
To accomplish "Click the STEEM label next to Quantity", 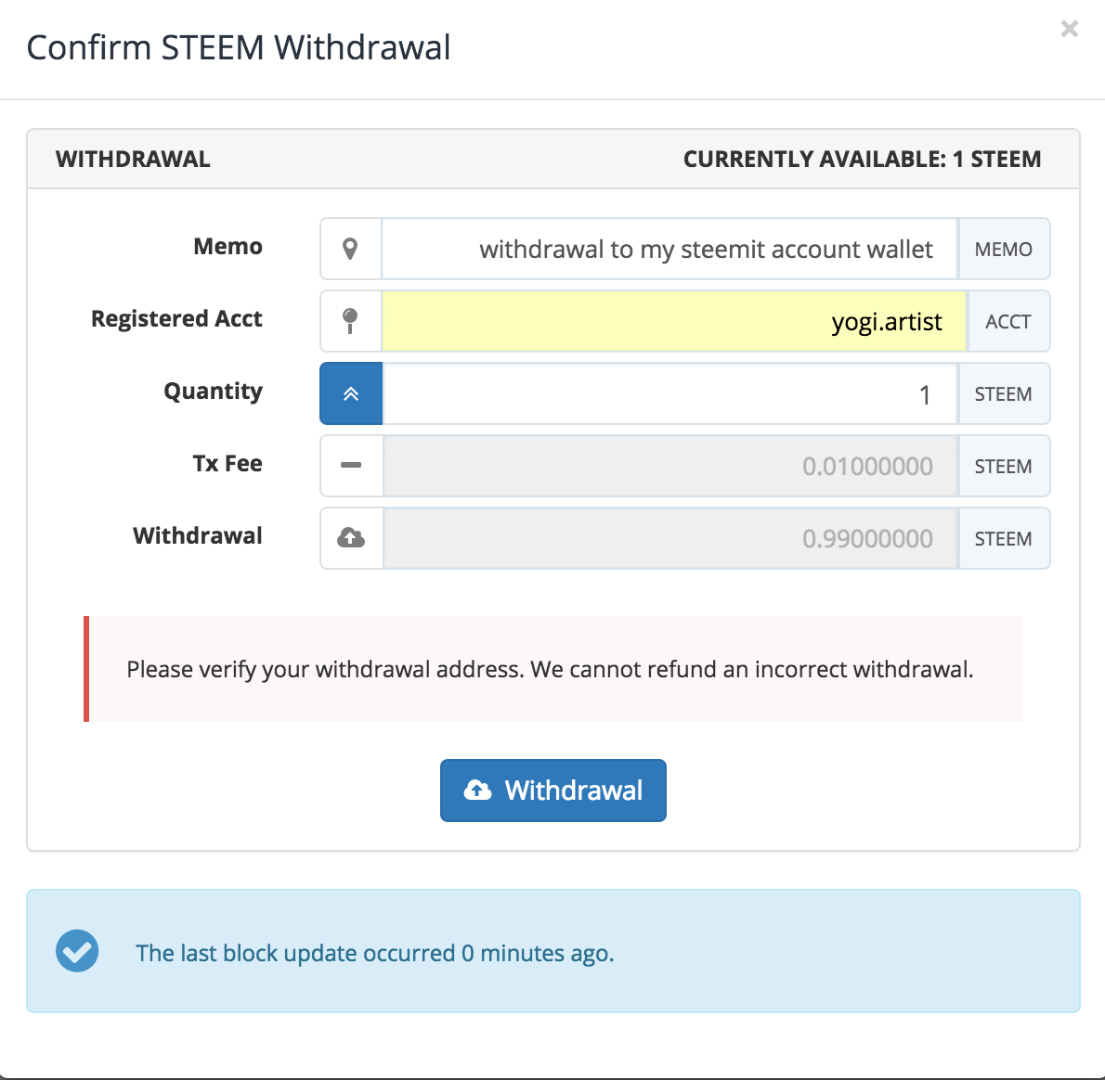I will pos(1003,393).
